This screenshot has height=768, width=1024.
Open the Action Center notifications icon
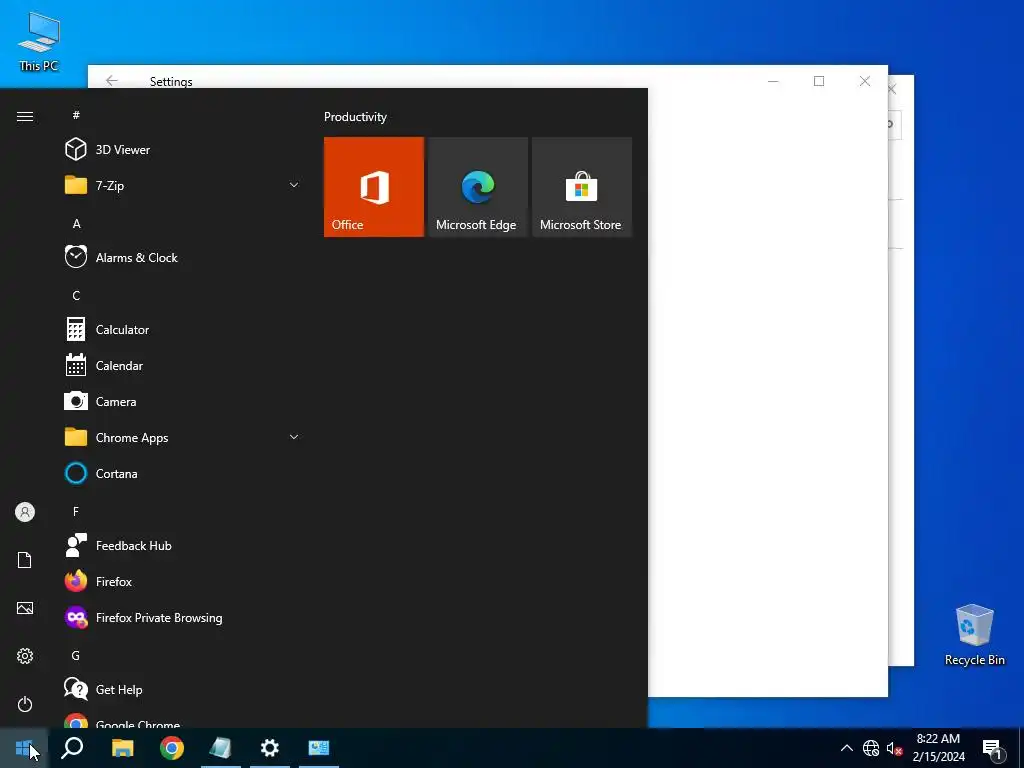(993, 750)
